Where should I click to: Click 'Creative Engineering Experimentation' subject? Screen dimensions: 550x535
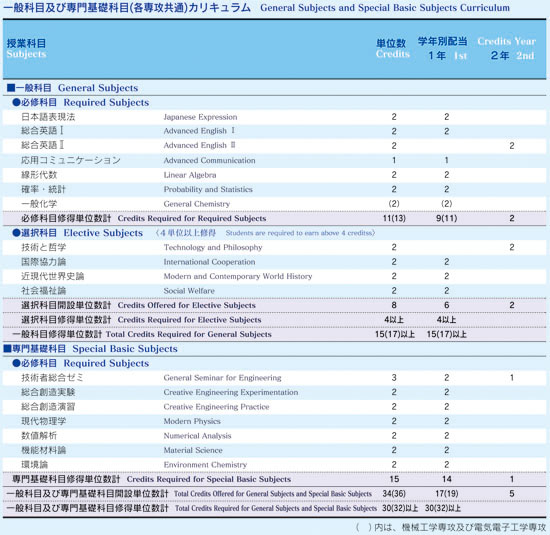(x=231, y=392)
